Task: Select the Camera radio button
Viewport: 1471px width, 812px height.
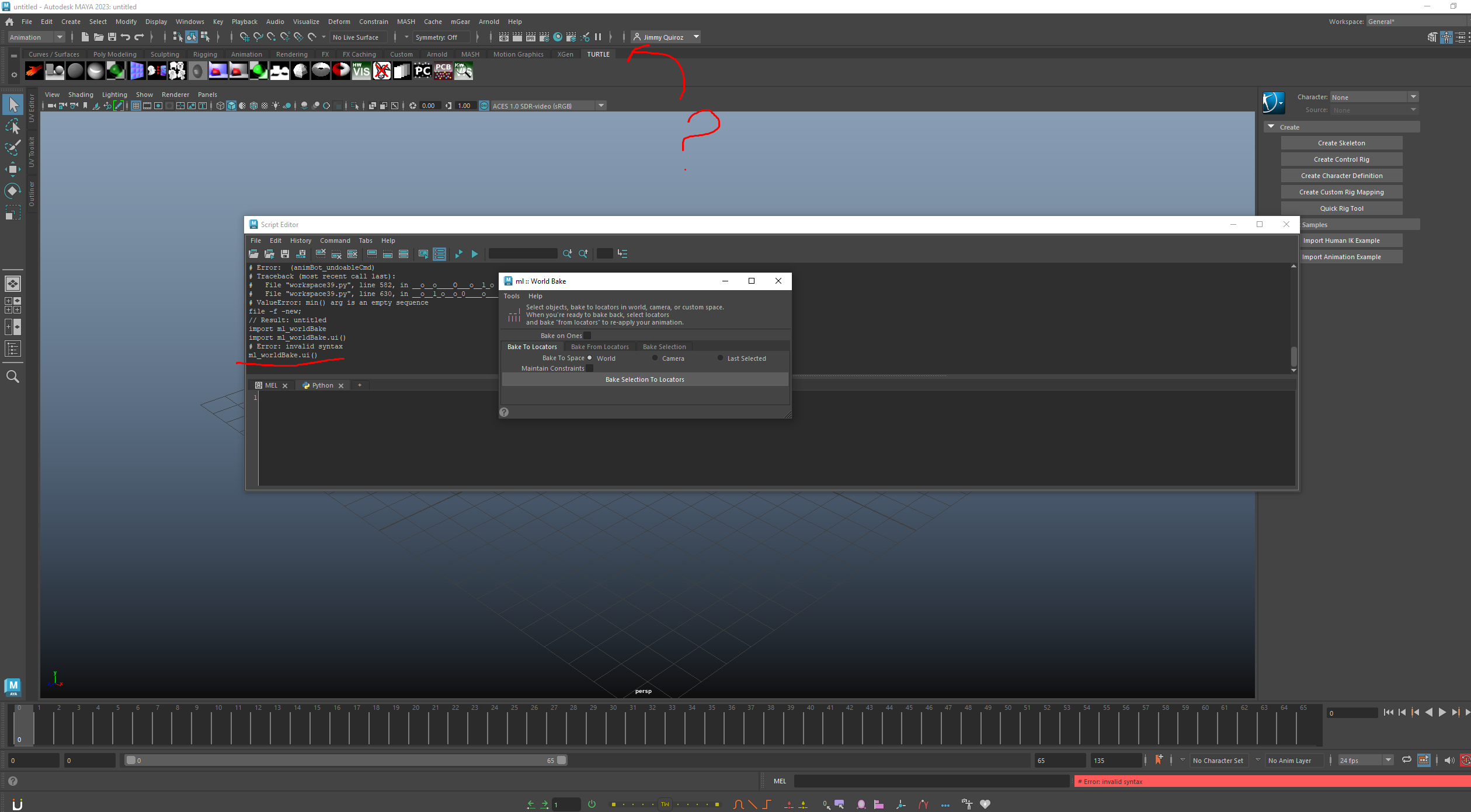Action: pyautogui.click(x=655, y=358)
